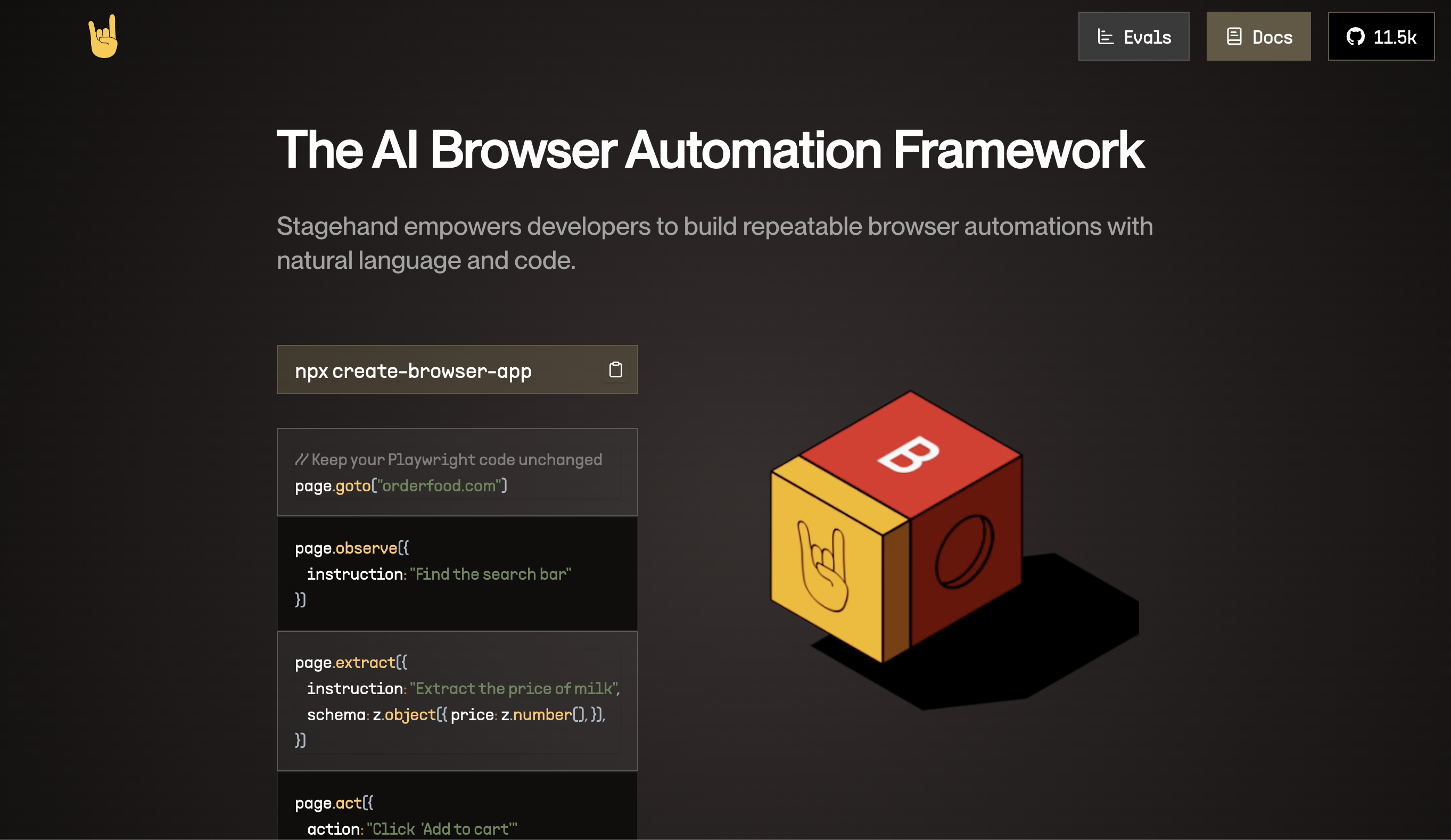Select the page.observe code block

(457, 573)
